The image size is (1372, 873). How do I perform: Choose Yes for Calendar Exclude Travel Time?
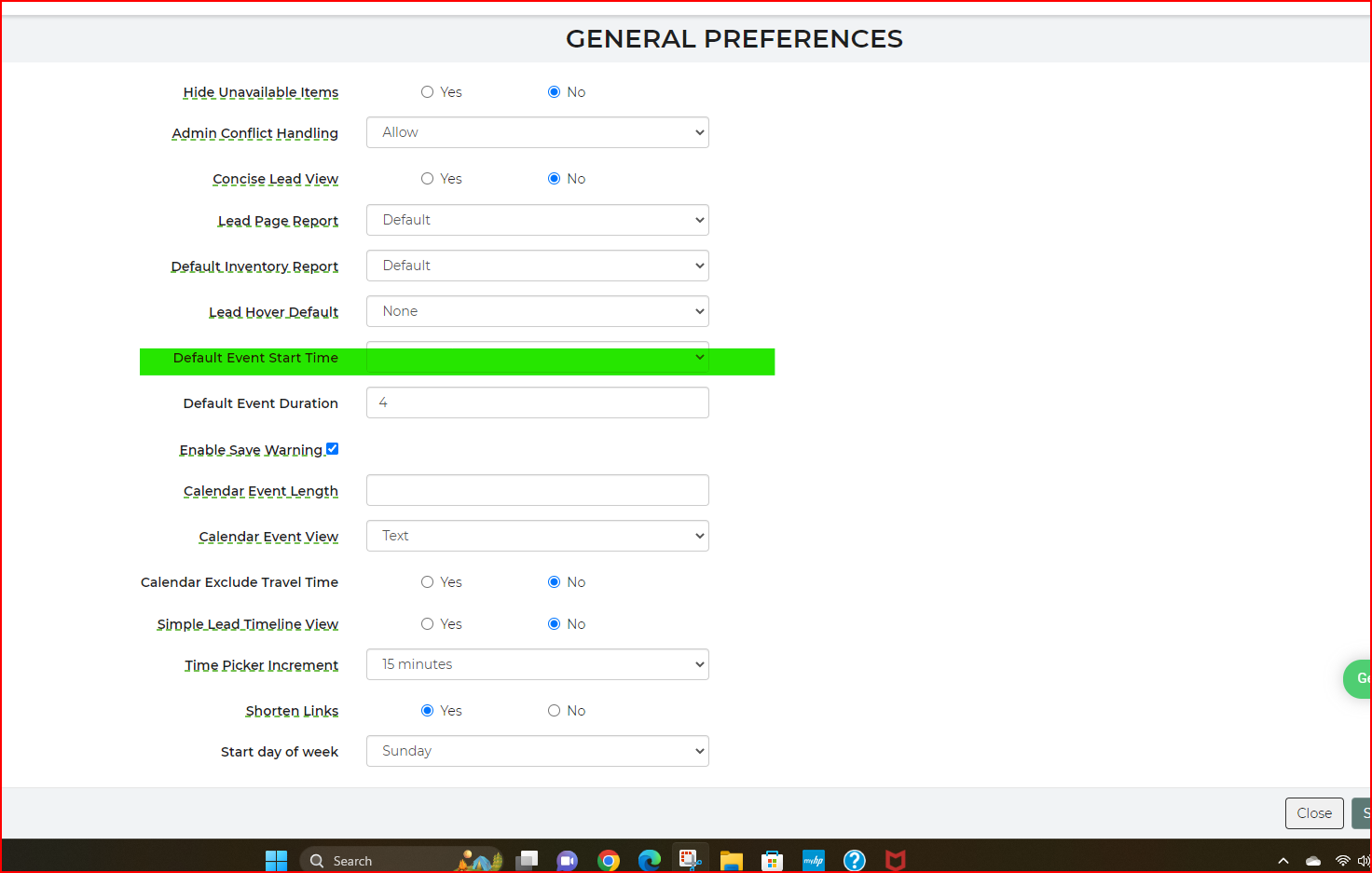(427, 582)
